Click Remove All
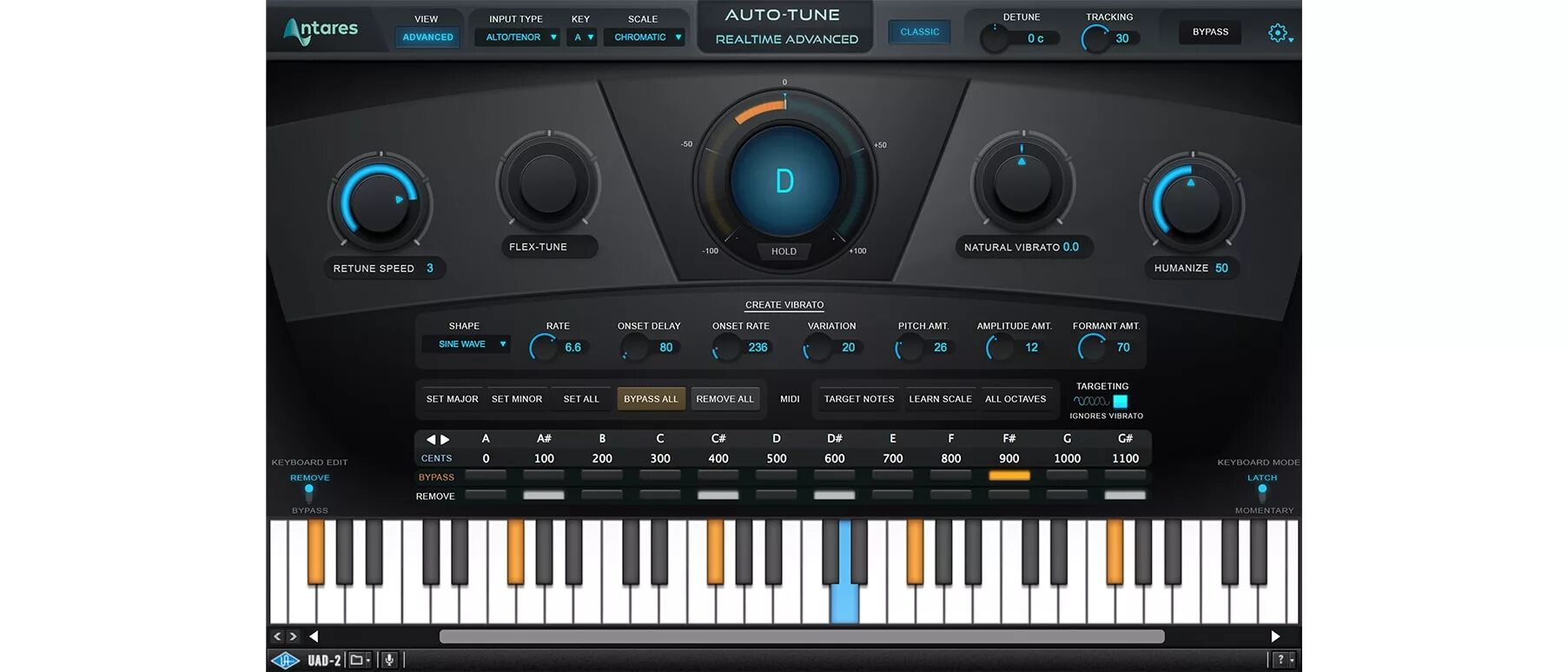 [x=725, y=399]
